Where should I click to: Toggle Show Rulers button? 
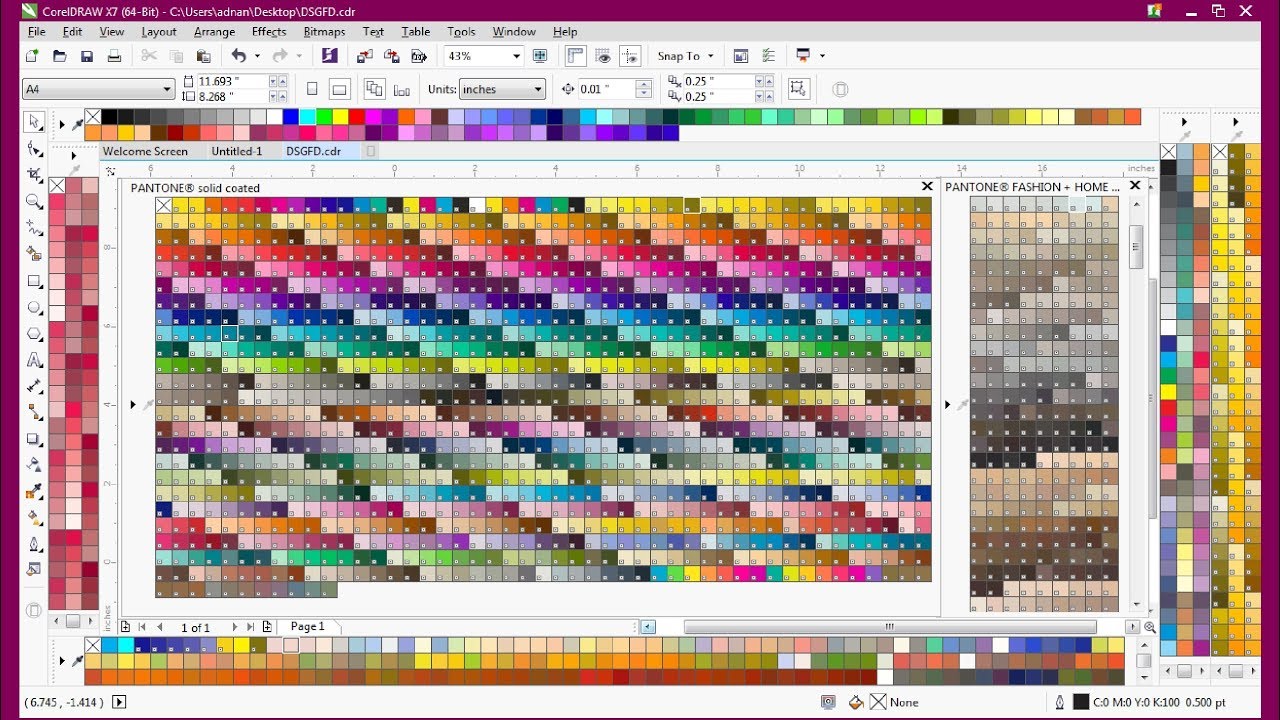click(x=576, y=56)
